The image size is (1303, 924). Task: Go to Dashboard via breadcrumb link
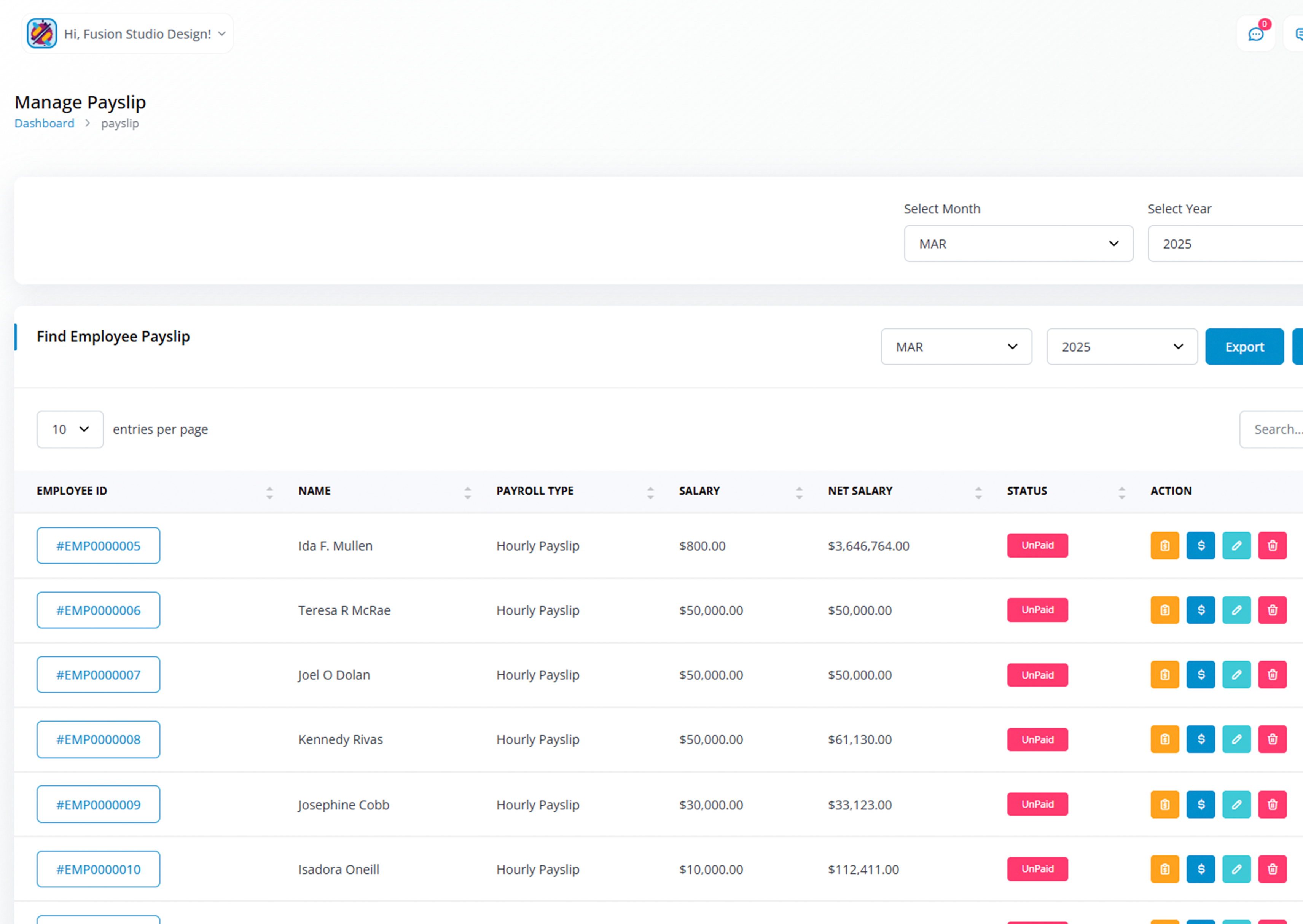(x=45, y=123)
